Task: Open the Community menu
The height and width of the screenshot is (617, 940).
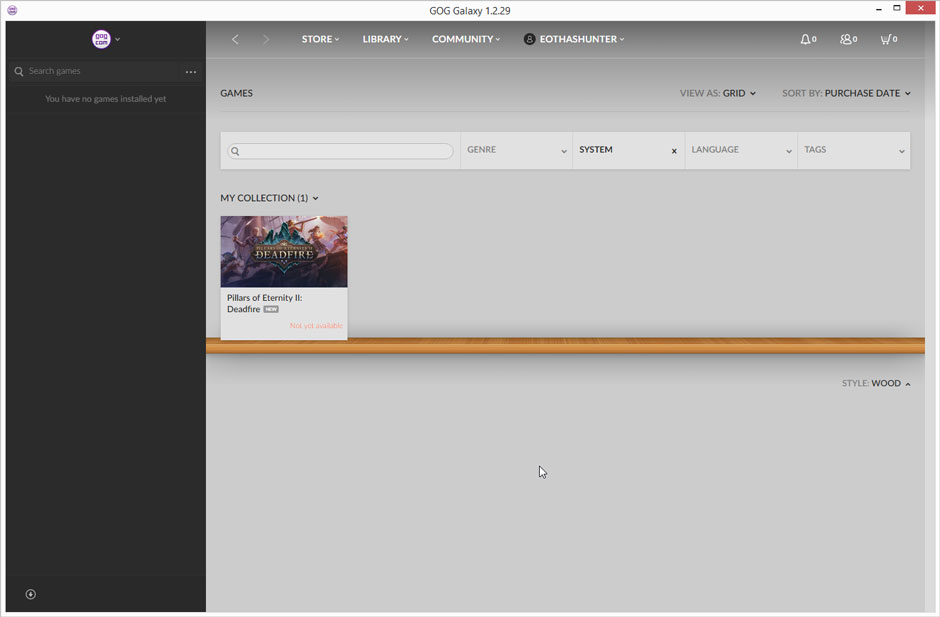Action: (466, 39)
